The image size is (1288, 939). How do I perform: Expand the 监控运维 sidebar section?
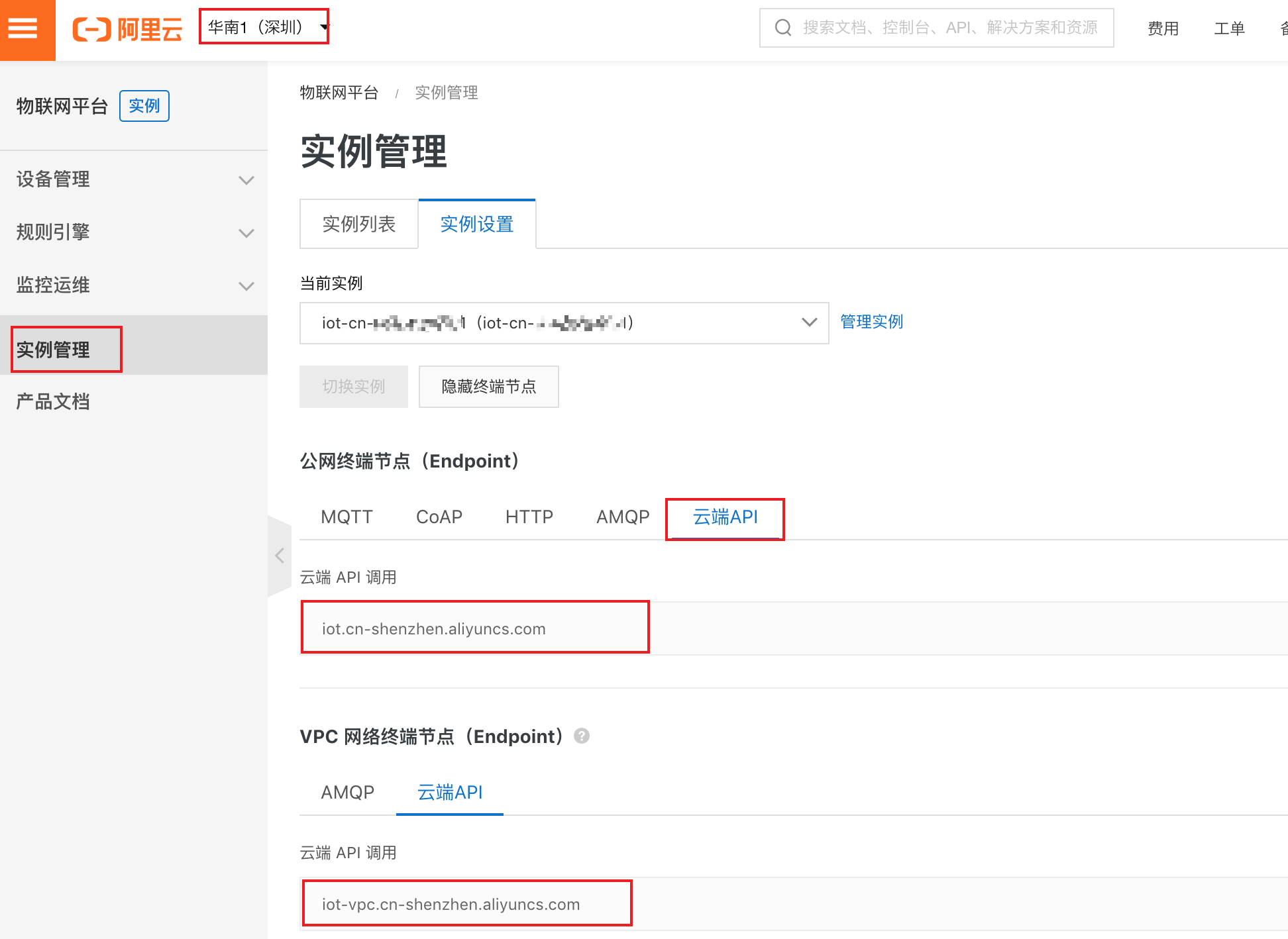(134, 285)
